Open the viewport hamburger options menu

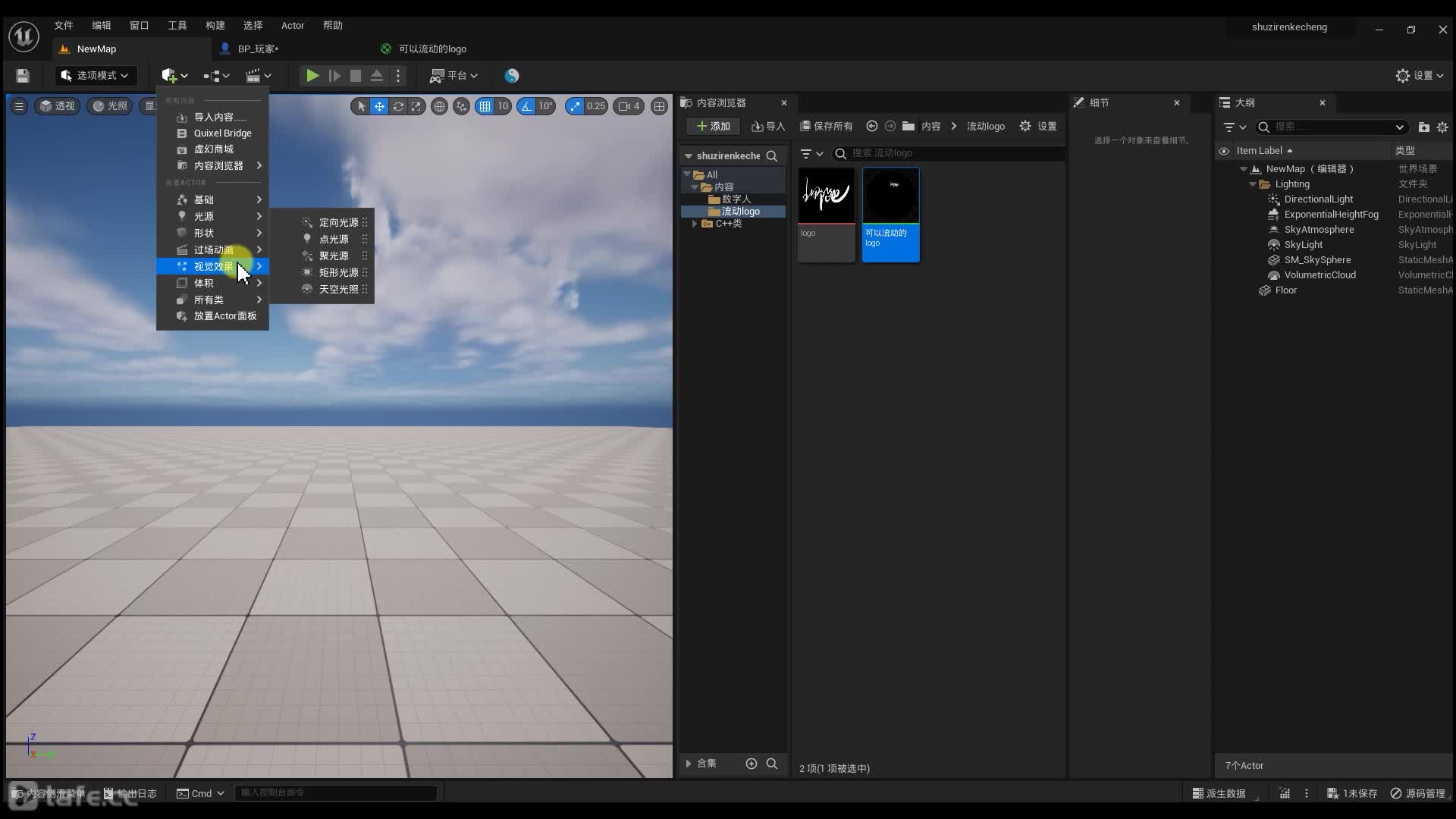(19, 106)
